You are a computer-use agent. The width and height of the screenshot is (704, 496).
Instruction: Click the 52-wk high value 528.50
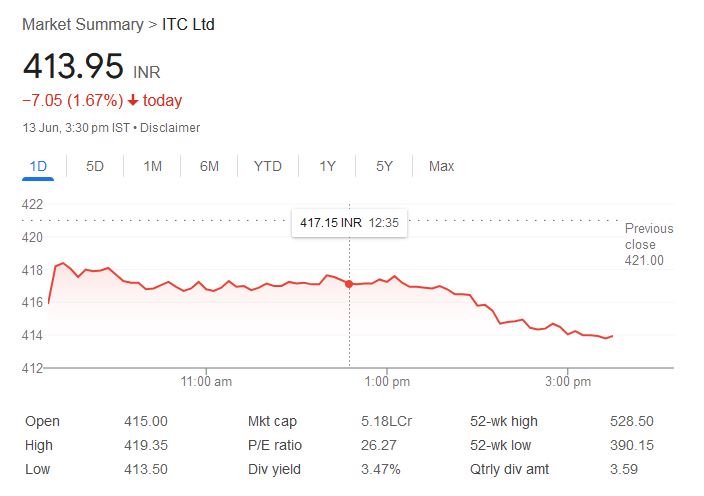631,422
